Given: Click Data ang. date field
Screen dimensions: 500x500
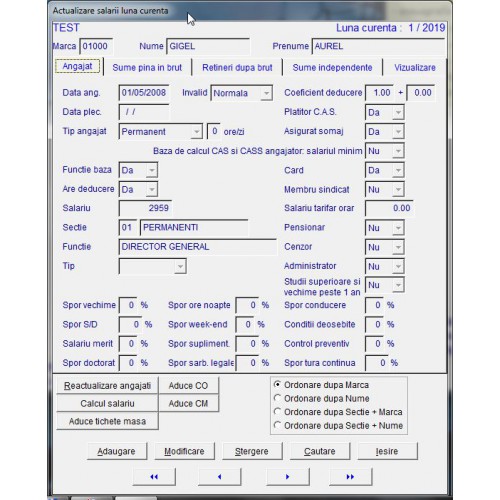Looking at the screenshot, I should [144, 93].
